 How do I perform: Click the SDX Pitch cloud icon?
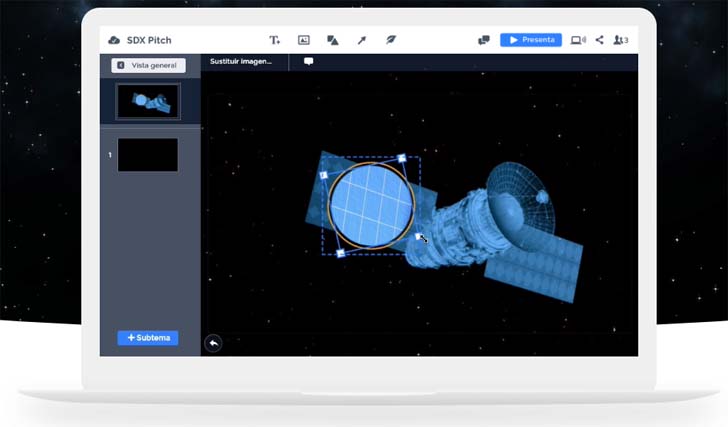[114, 40]
